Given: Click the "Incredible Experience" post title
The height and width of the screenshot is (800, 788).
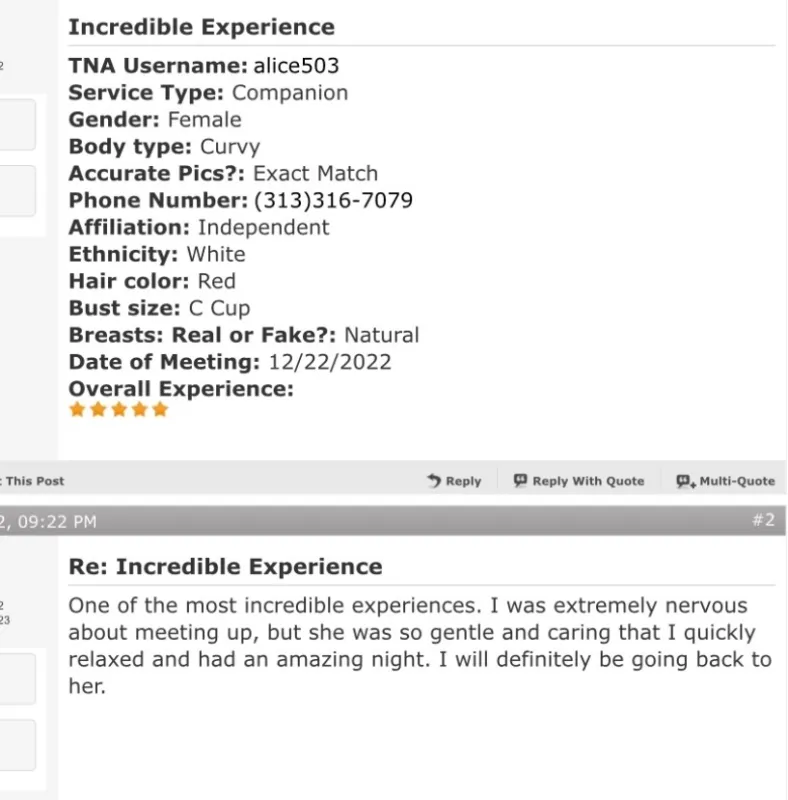Looking at the screenshot, I should pyautogui.click(x=201, y=27).
